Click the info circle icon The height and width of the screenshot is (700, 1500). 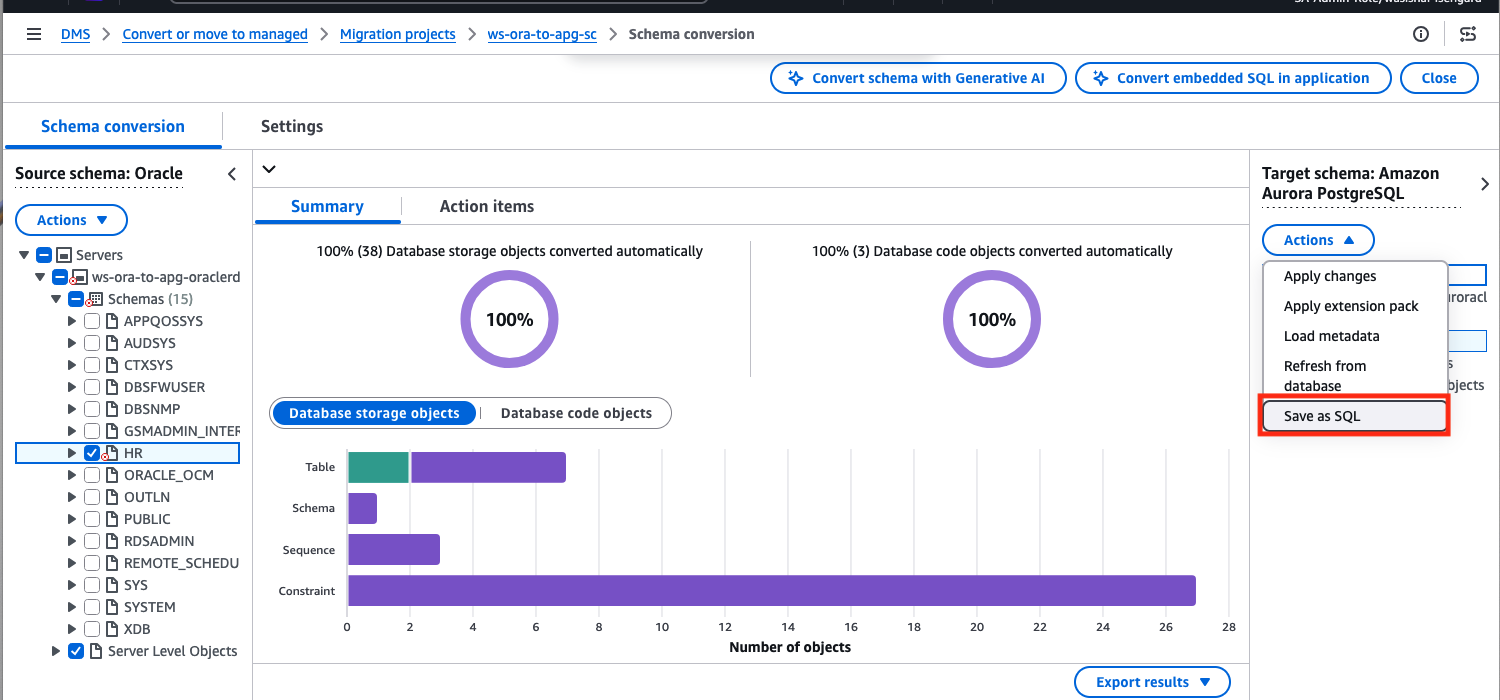pyautogui.click(x=1421, y=34)
